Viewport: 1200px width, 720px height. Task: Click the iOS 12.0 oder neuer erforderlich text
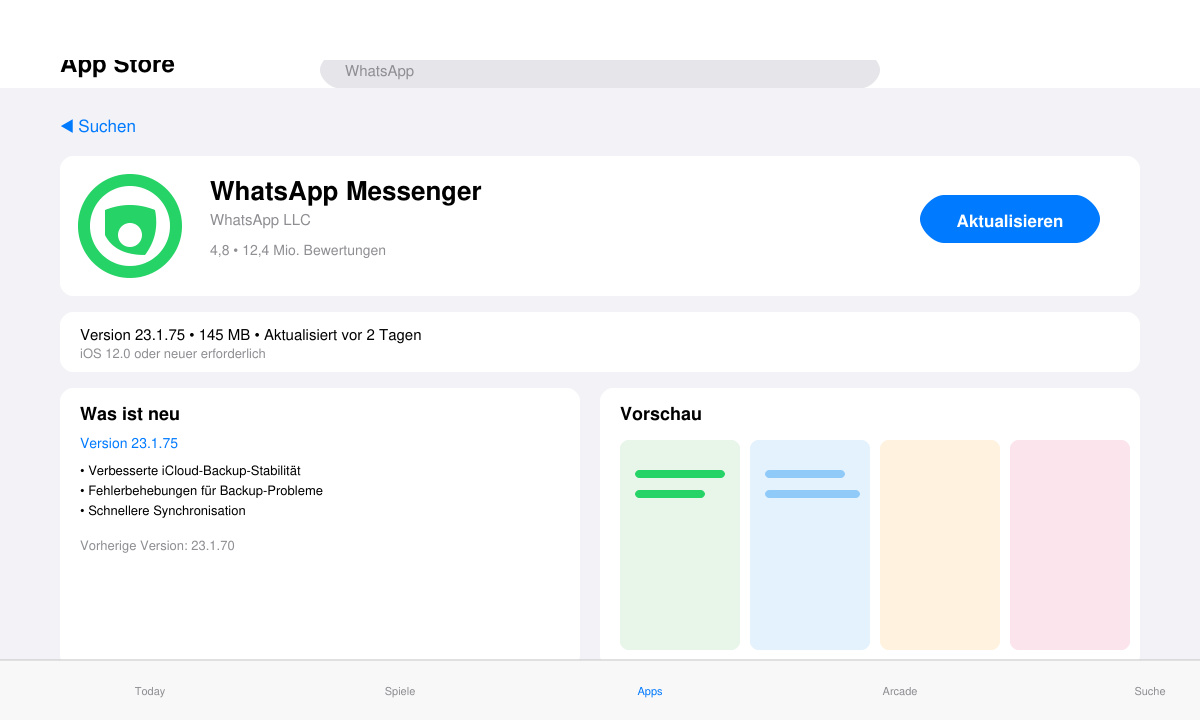tap(173, 354)
